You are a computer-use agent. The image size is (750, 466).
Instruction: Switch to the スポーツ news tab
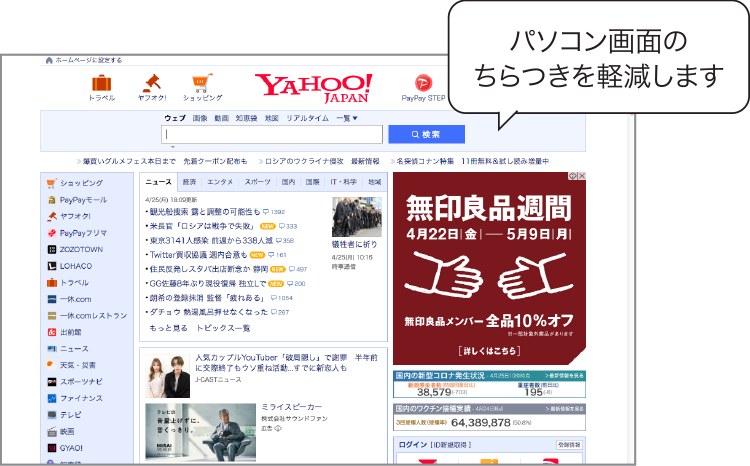pos(257,182)
